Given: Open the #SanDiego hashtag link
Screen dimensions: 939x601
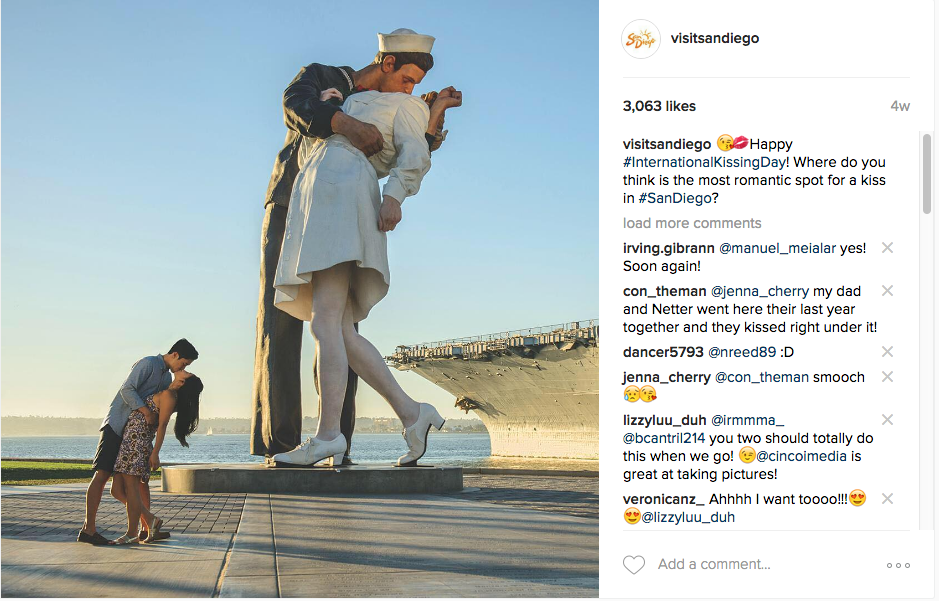Looking at the screenshot, I should point(675,198).
